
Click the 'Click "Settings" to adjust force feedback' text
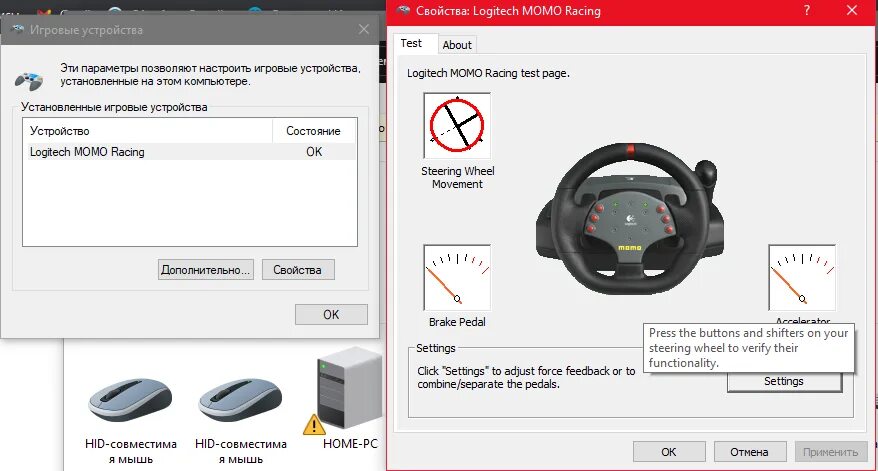(526, 377)
